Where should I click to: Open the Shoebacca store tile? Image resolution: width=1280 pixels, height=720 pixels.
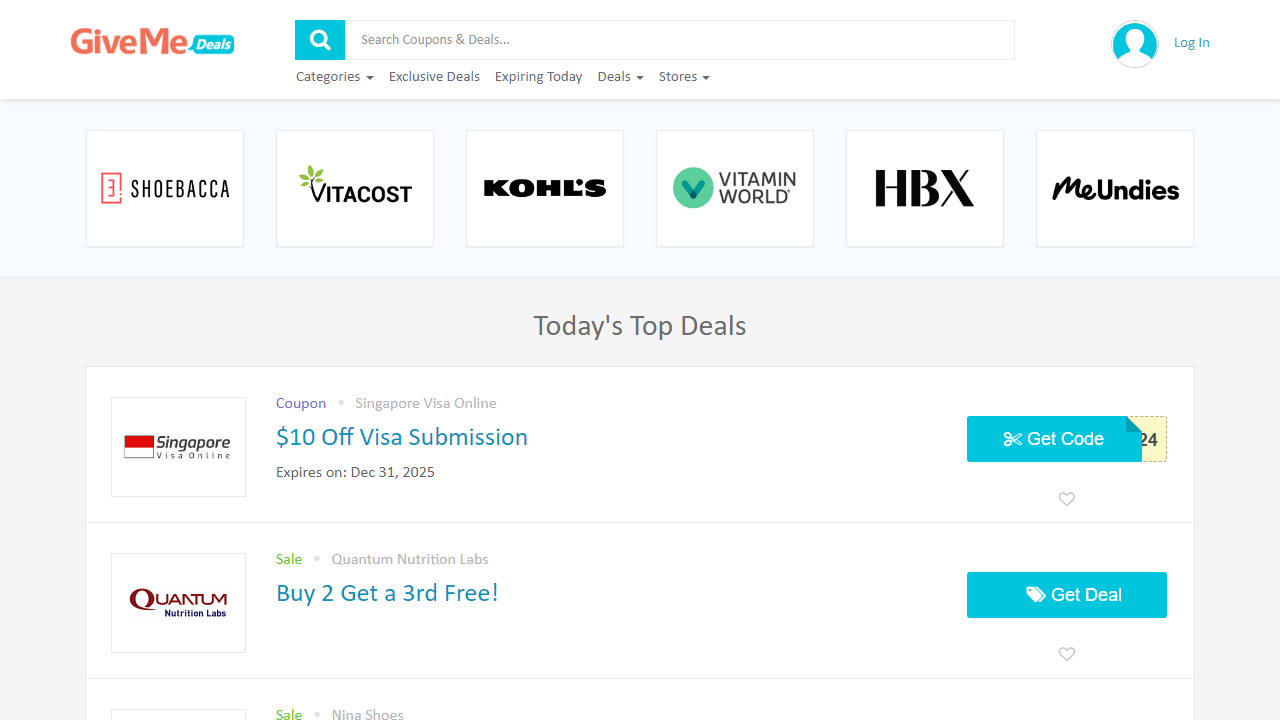click(165, 188)
